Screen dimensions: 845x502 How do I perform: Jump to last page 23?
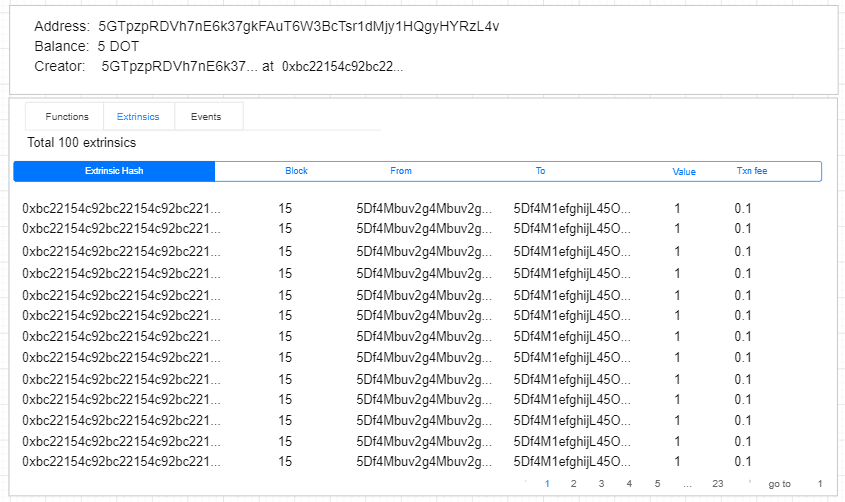(717, 484)
